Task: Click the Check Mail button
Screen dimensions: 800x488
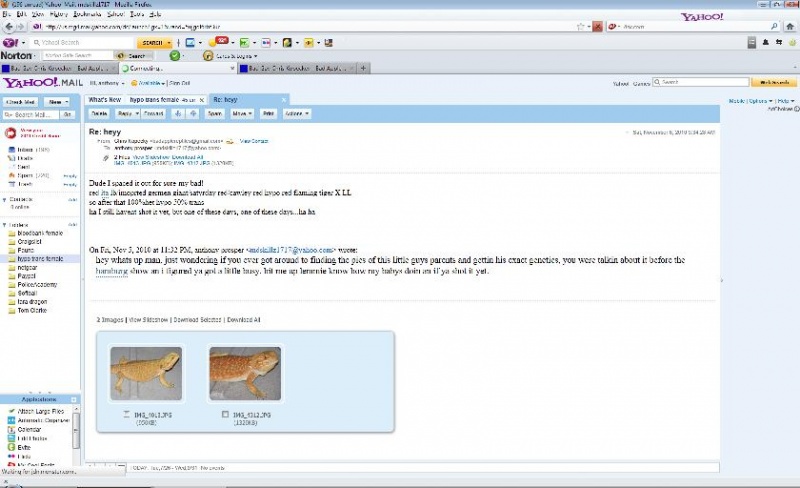Action: coord(21,102)
